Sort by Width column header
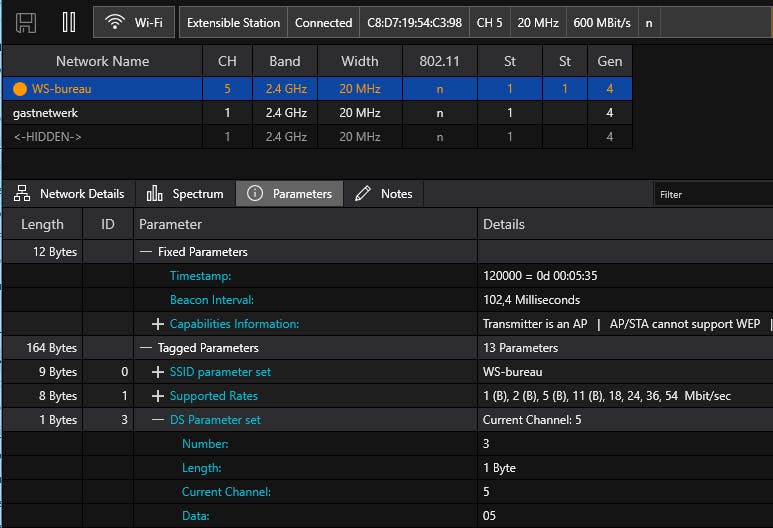This screenshot has width=773, height=528. pyautogui.click(x=360, y=61)
